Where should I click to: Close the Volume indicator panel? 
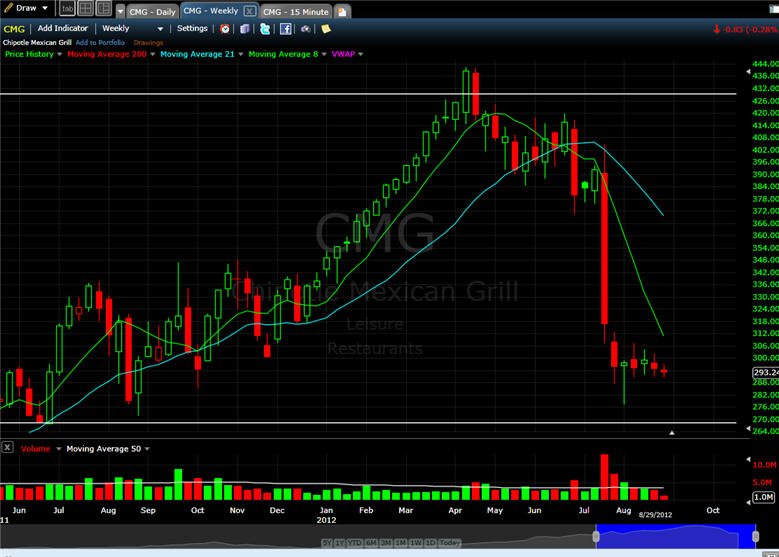tap(7, 447)
